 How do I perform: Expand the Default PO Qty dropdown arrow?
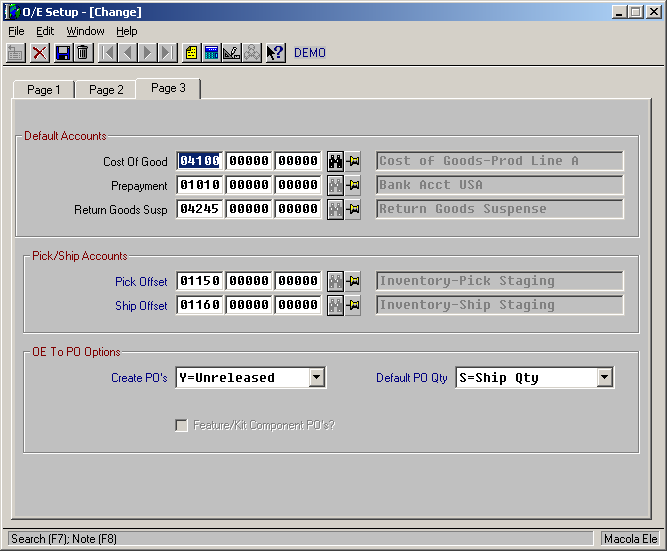pyautogui.click(x=604, y=377)
